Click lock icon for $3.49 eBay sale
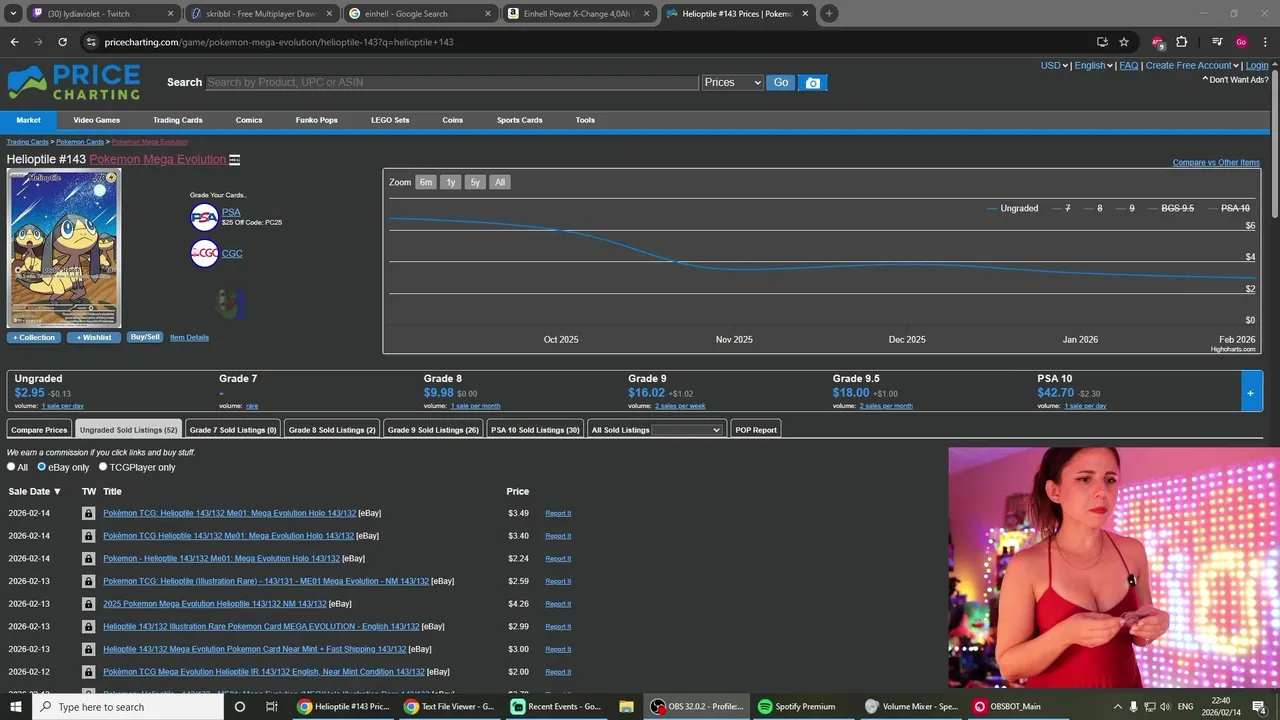1280x720 pixels. (x=88, y=513)
